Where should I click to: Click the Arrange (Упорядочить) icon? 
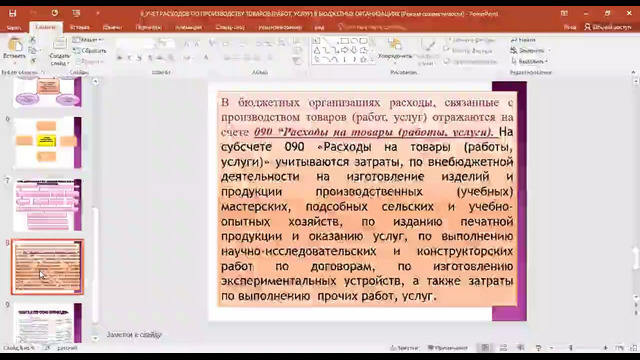pyautogui.click(x=394, y=44)
